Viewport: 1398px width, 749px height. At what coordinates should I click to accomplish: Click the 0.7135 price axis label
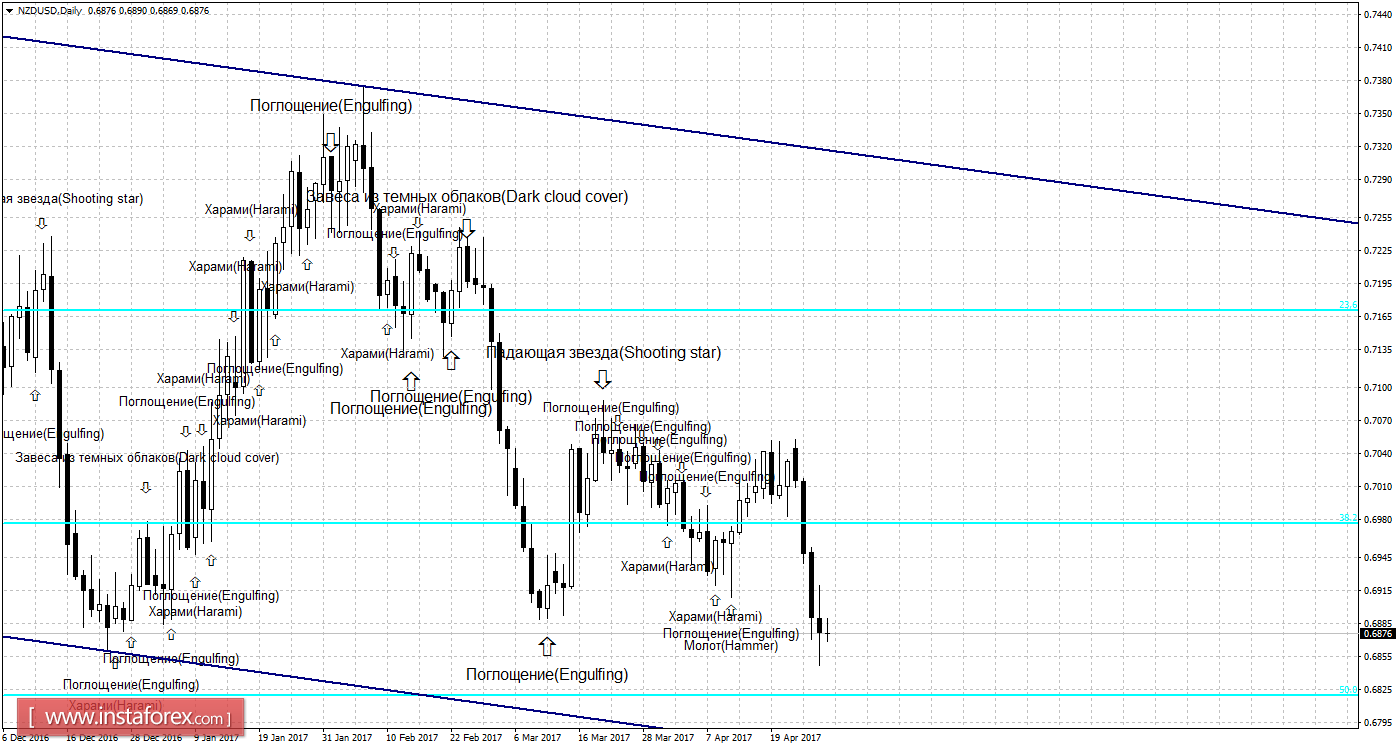pos(1379,350)
